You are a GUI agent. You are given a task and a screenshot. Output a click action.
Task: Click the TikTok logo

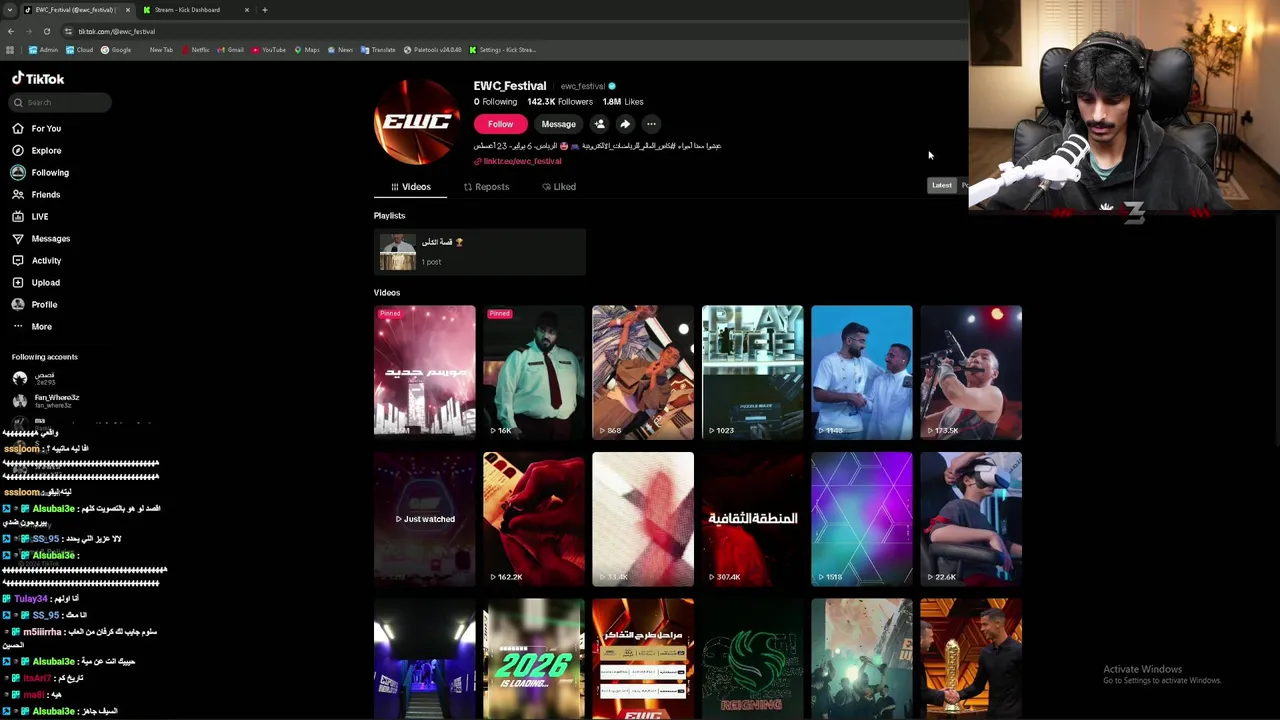(x=38, y=78)
